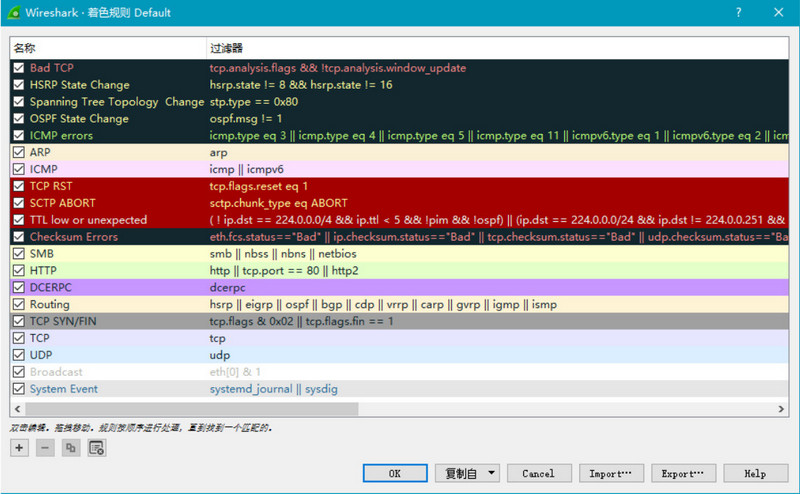
Task: Click the 名称 column header
Action: coord(108,48)
